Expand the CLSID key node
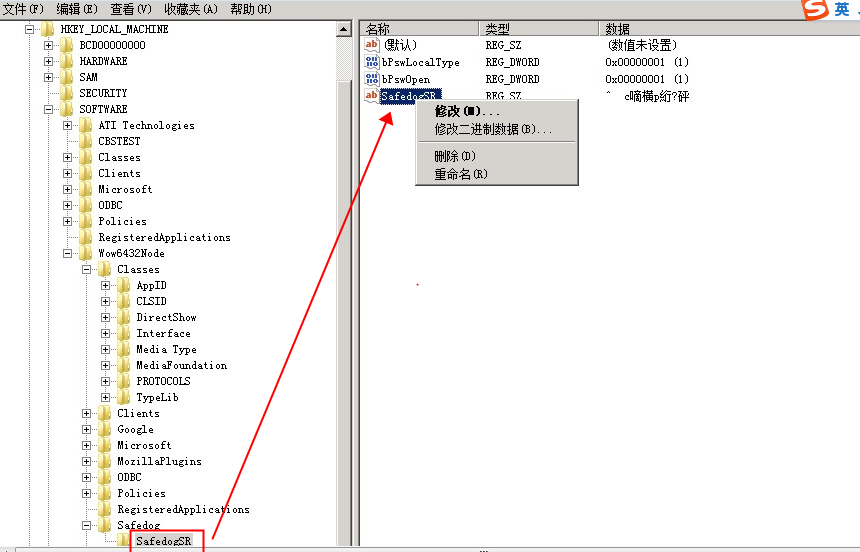This screenshot has height=552, width=860. pyautogui.click(x=106, y=301)
